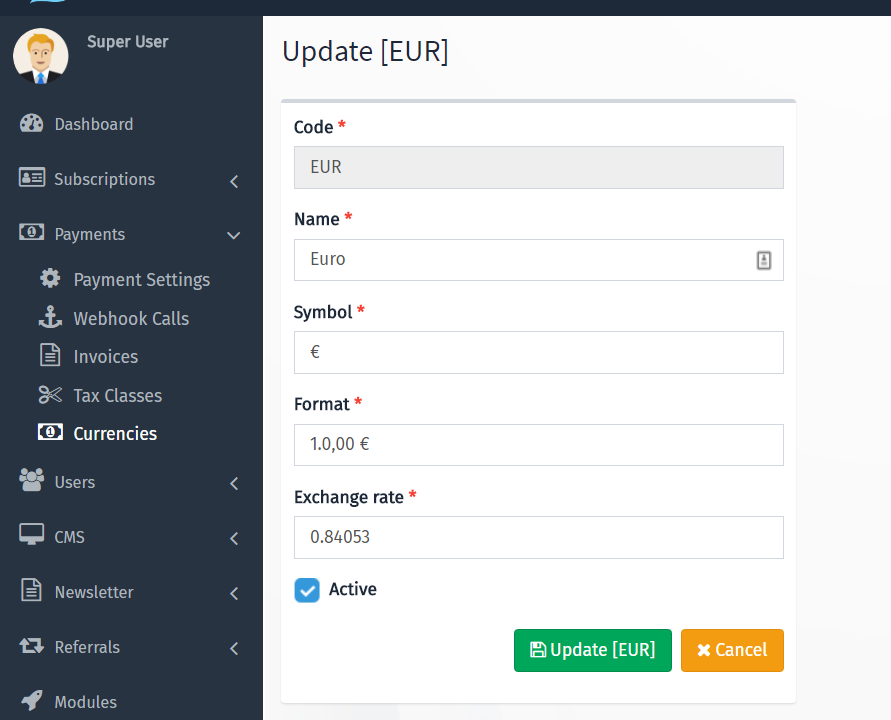Click the Symbol field label
Screen dimensions: 891x720
[323, 312]
